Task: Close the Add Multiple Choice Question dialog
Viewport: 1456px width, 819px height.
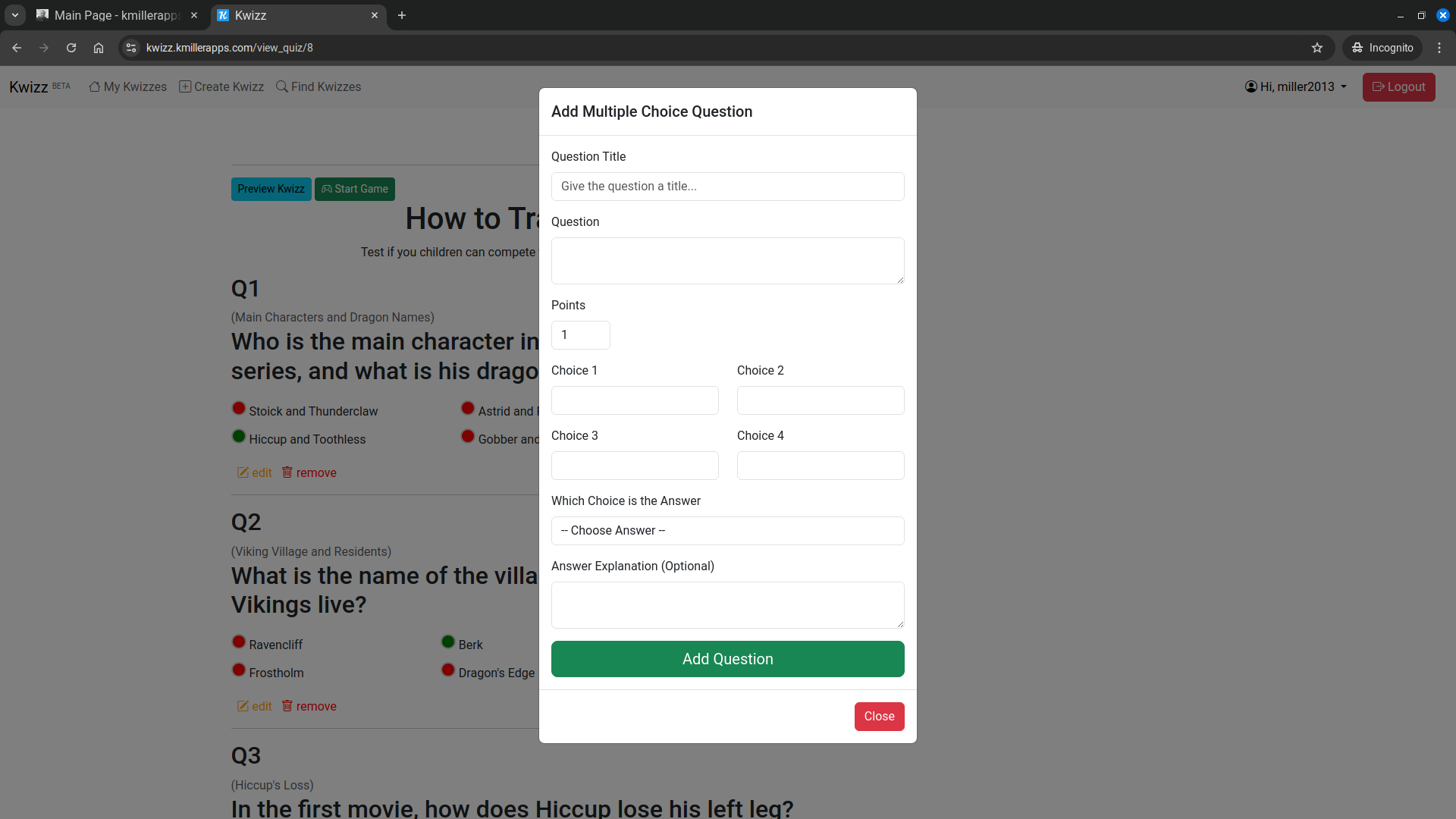Action: tap(879, 717)
